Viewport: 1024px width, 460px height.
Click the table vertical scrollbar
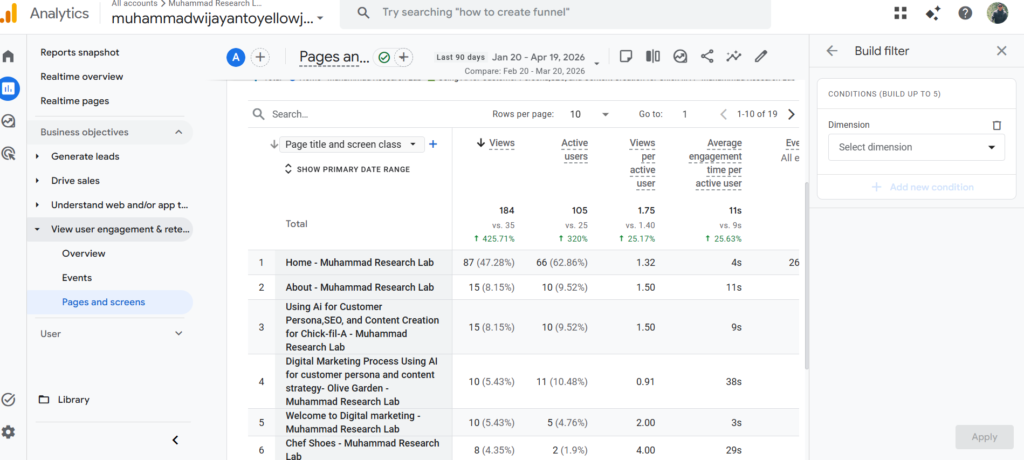pos(805,274)
